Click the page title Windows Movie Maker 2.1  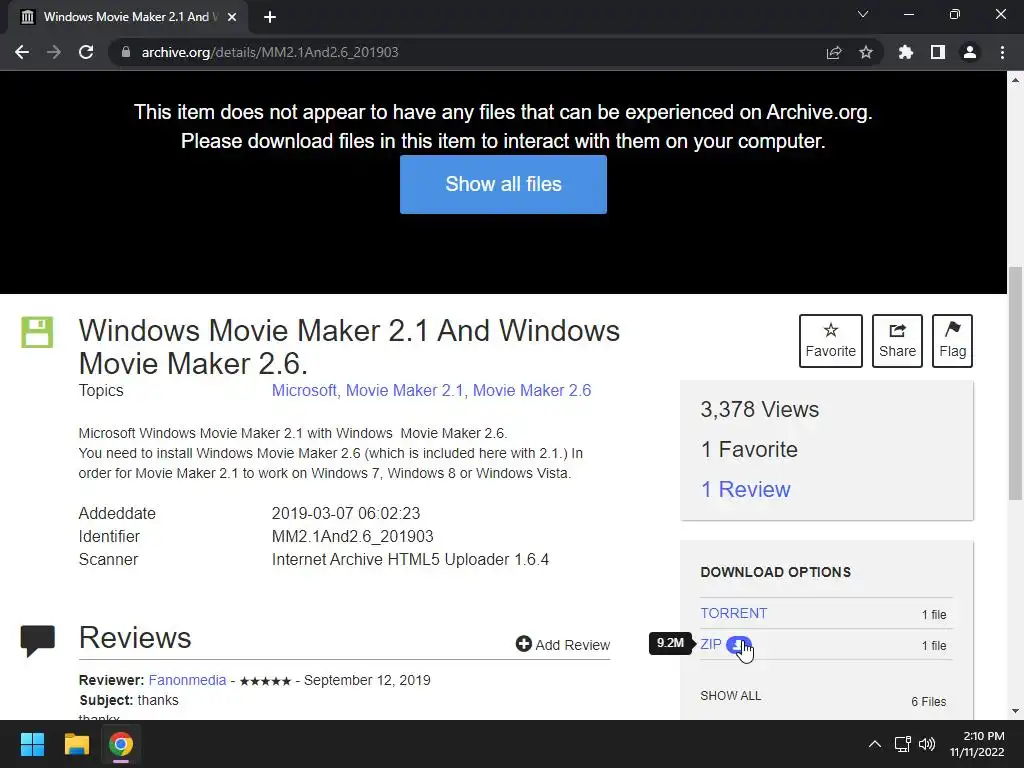[x=349, y=347]
